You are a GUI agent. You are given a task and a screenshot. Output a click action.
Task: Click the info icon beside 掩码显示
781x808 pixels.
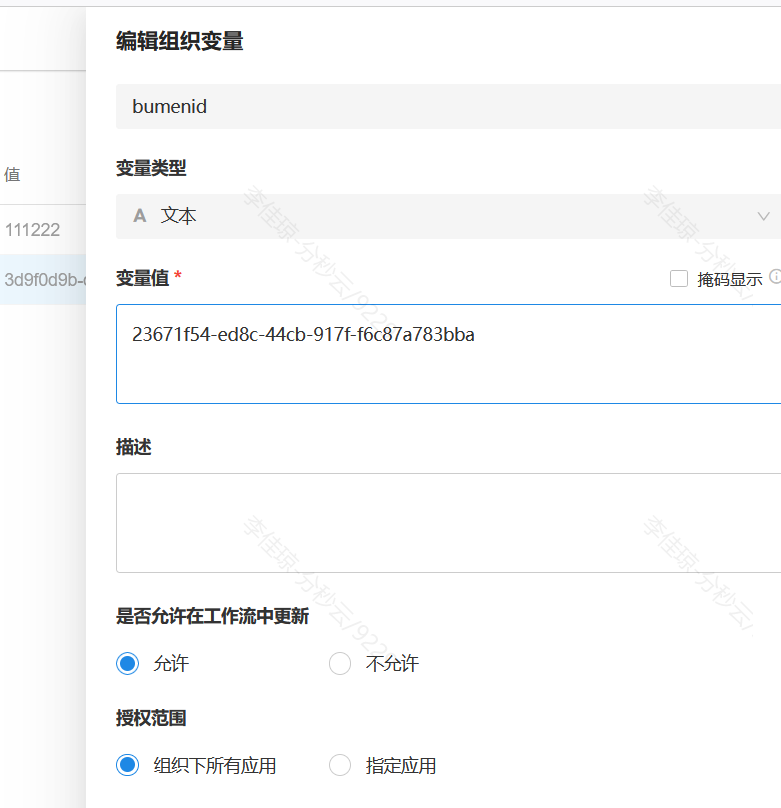click(774, 278)
